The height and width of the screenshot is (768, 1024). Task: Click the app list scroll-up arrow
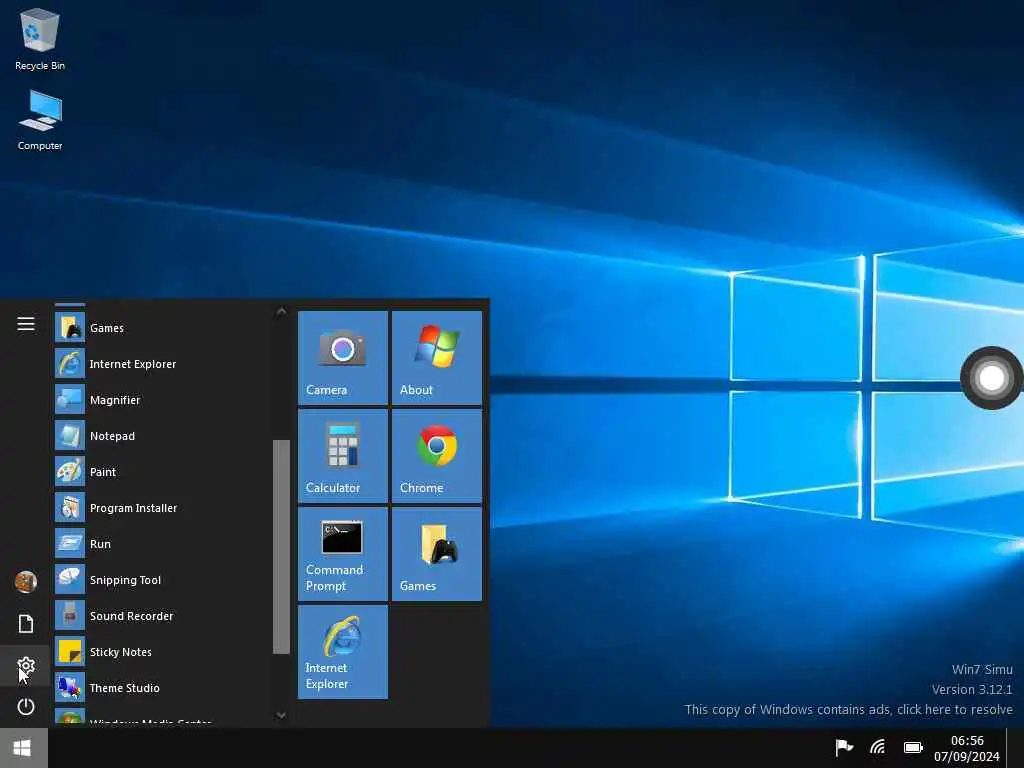pos(281,312)
